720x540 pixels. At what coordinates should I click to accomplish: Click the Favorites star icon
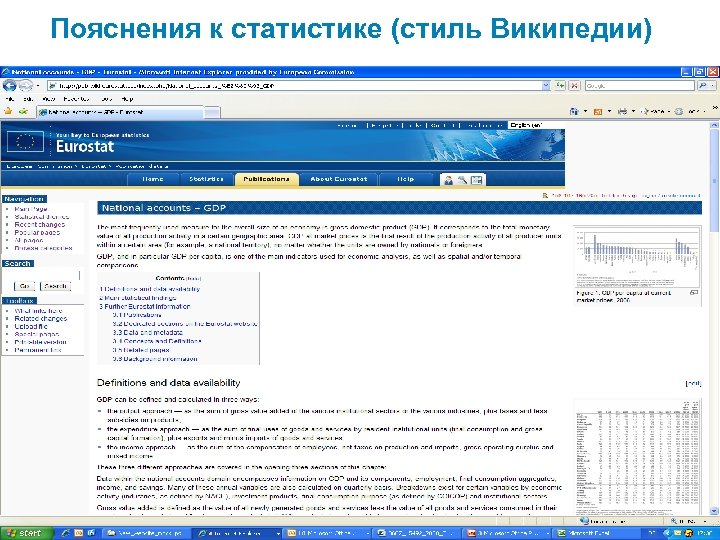tap(8, 112)
